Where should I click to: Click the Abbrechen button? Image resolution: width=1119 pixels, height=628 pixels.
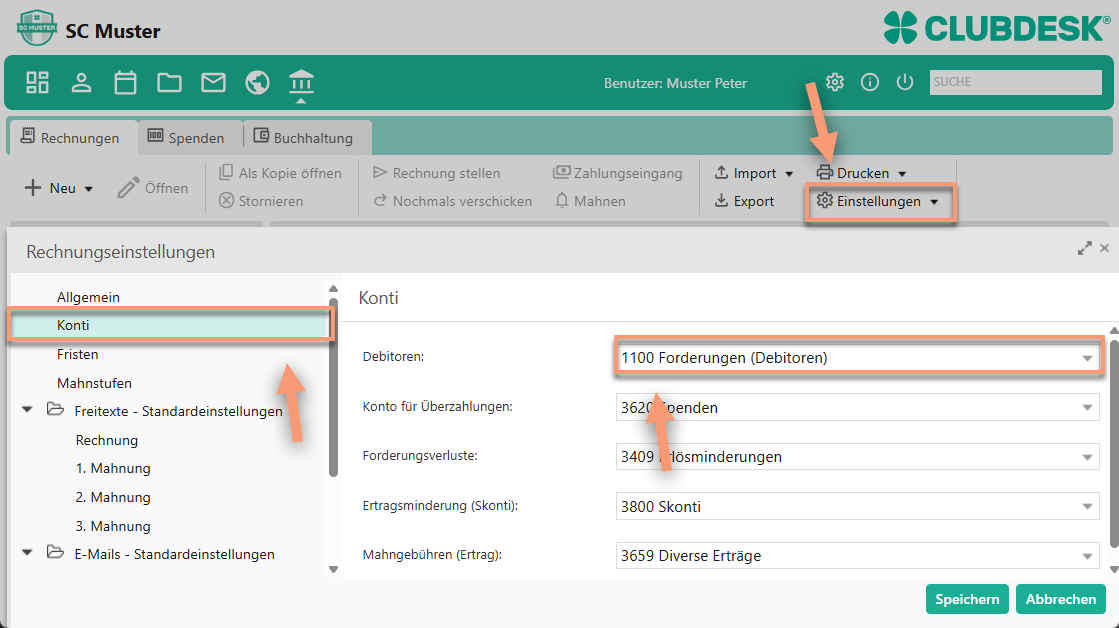pos(1060,599)
